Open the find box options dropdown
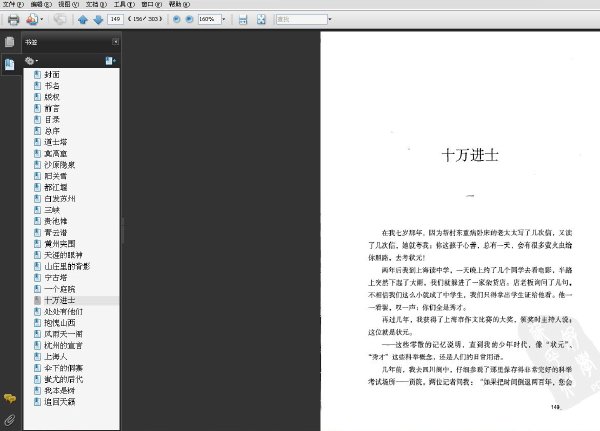The image size is (600, 431). [x=330, y=19]
